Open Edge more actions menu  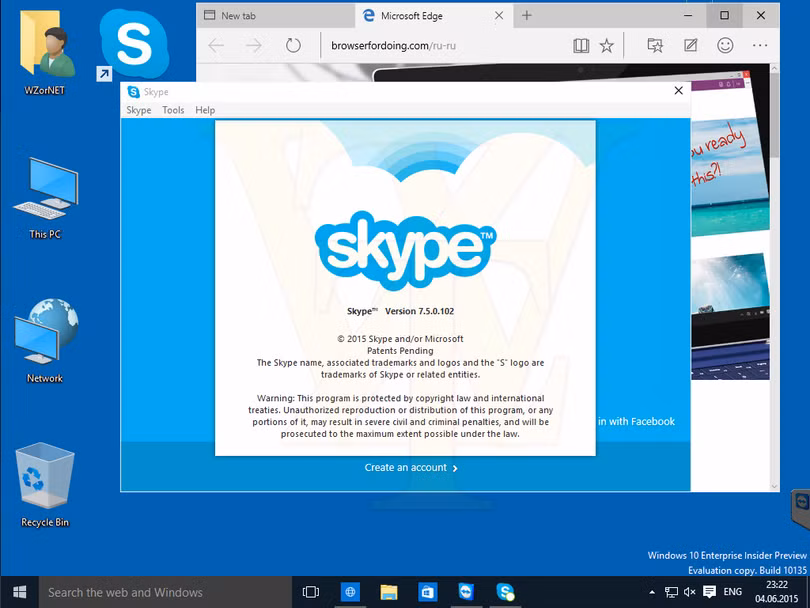click(x=760, y=45)
